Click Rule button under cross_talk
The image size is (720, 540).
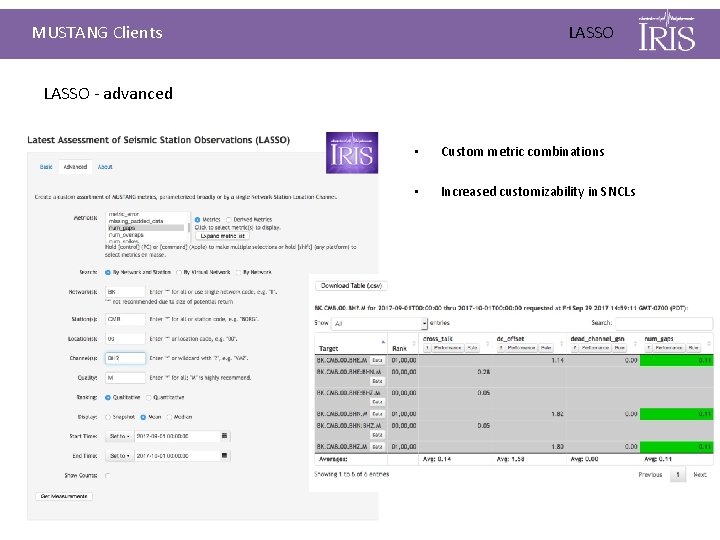(472, 348)
